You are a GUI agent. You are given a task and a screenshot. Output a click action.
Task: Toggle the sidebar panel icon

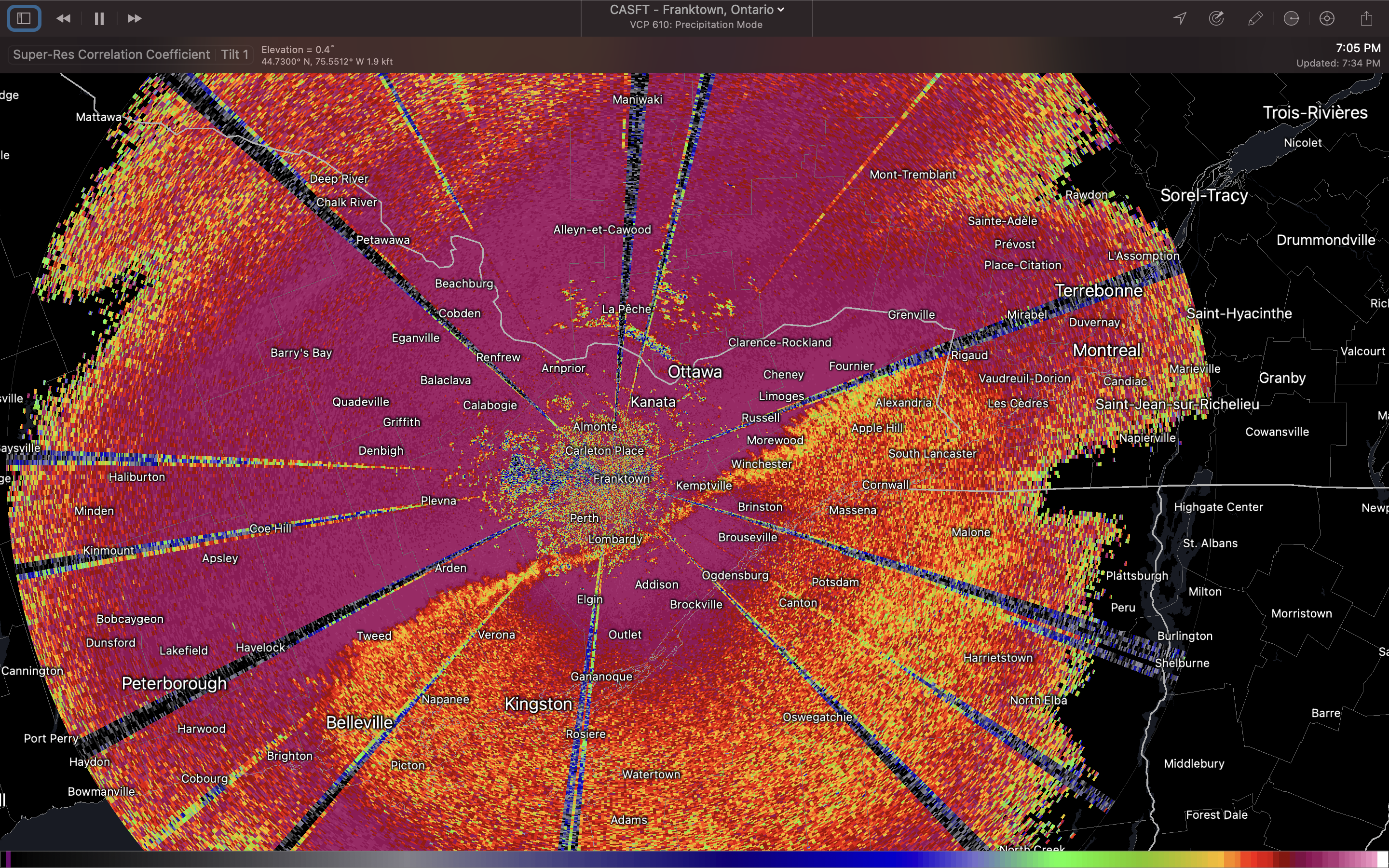point(24,18)
